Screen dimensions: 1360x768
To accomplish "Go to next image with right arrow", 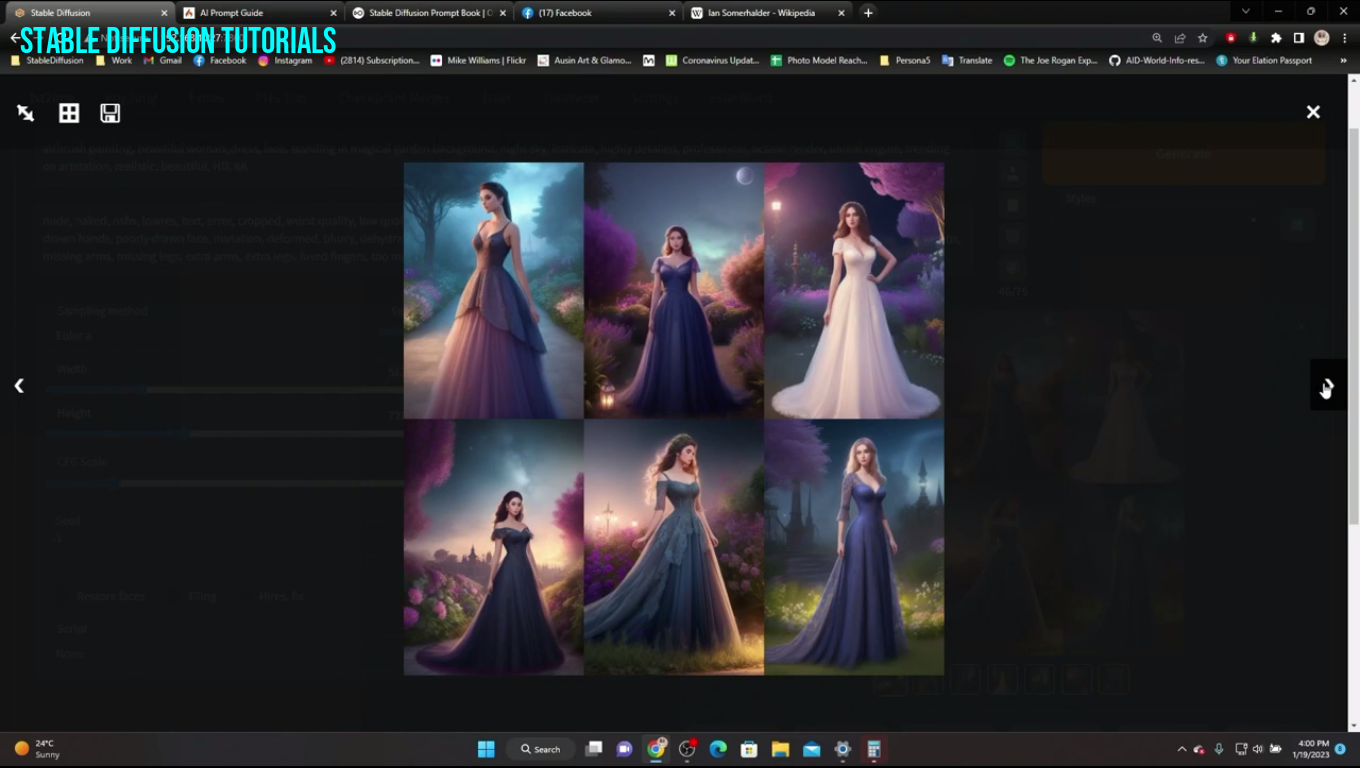I will (x=1328, y=385).
